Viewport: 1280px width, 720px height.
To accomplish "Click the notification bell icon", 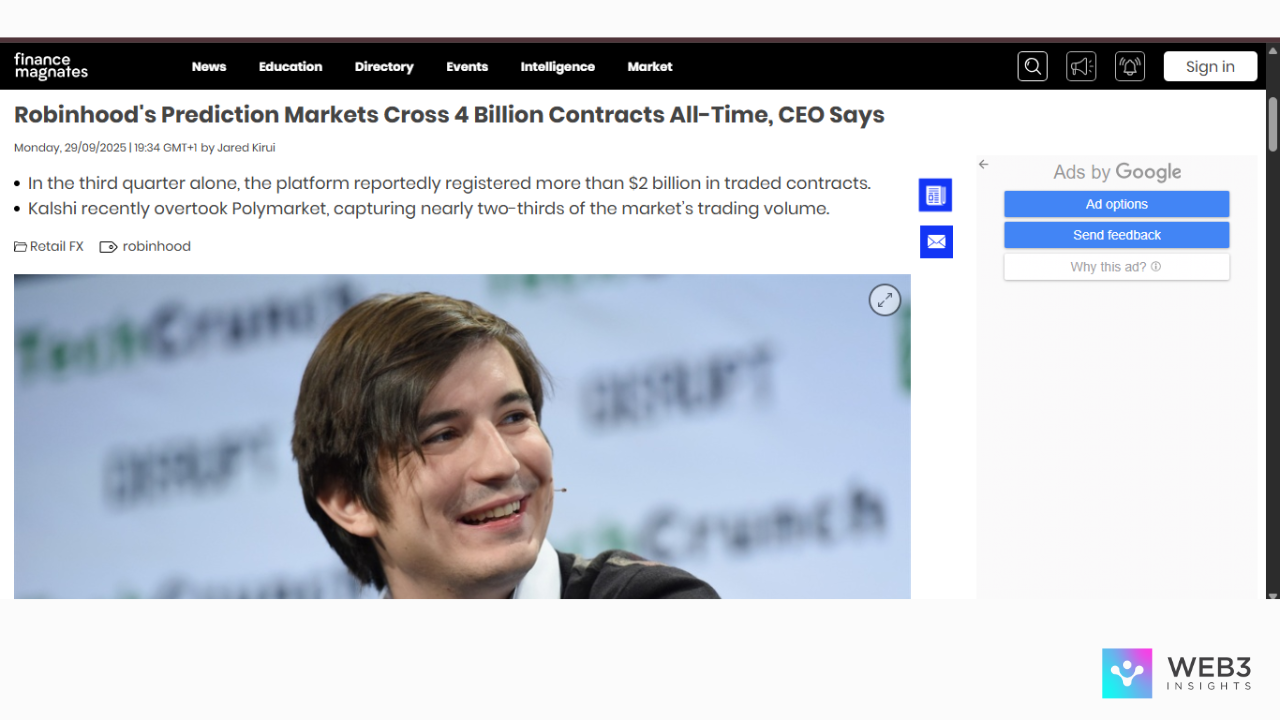I will click(1130, 67).
